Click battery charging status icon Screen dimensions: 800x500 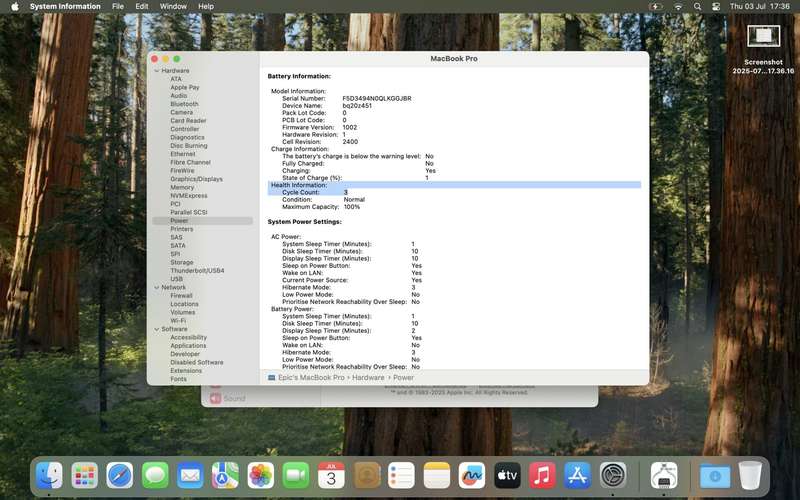pyautogui.click(x=656, y=6)
